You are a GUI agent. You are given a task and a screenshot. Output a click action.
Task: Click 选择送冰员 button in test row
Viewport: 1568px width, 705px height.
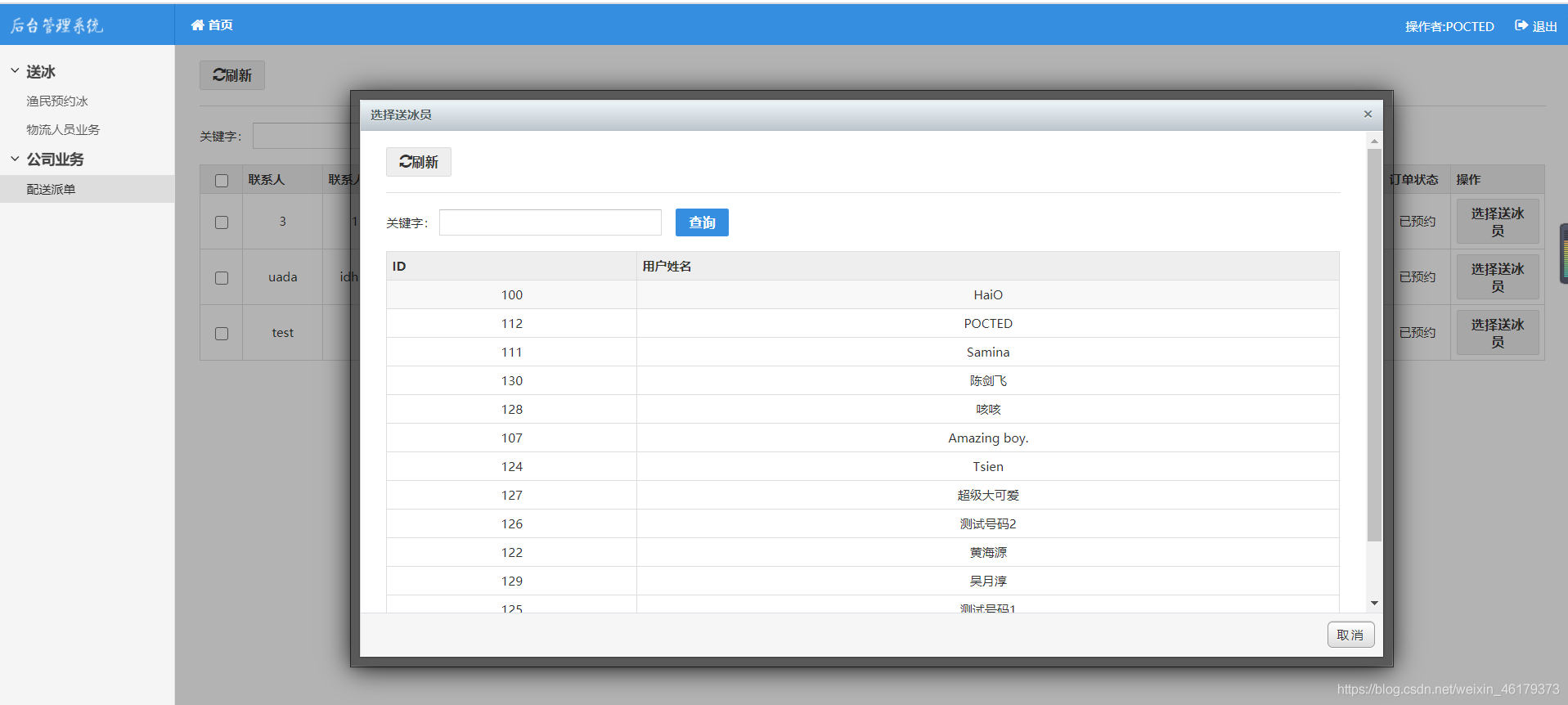(x=1498, y=333)
